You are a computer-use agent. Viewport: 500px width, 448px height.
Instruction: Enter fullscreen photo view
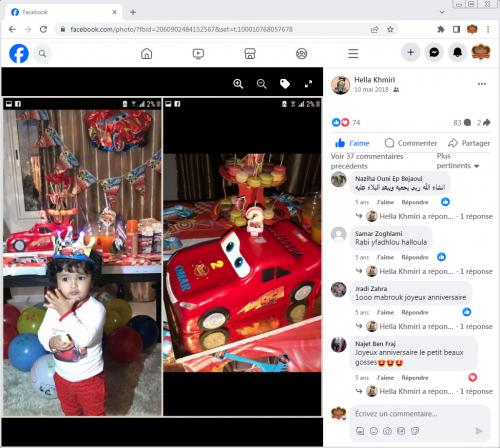(x=308, y=84)
